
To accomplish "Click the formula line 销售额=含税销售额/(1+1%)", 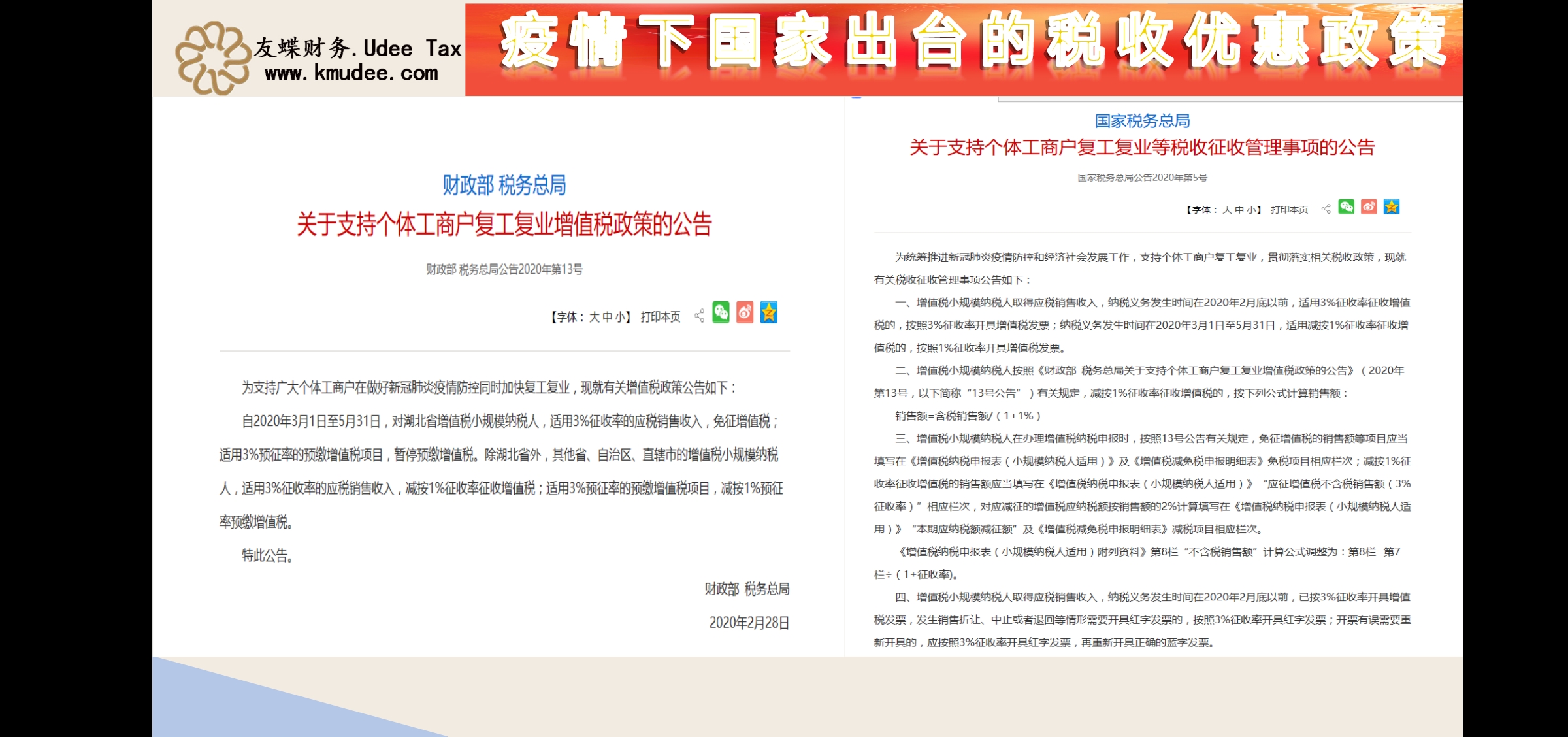I will coord(968,416).
